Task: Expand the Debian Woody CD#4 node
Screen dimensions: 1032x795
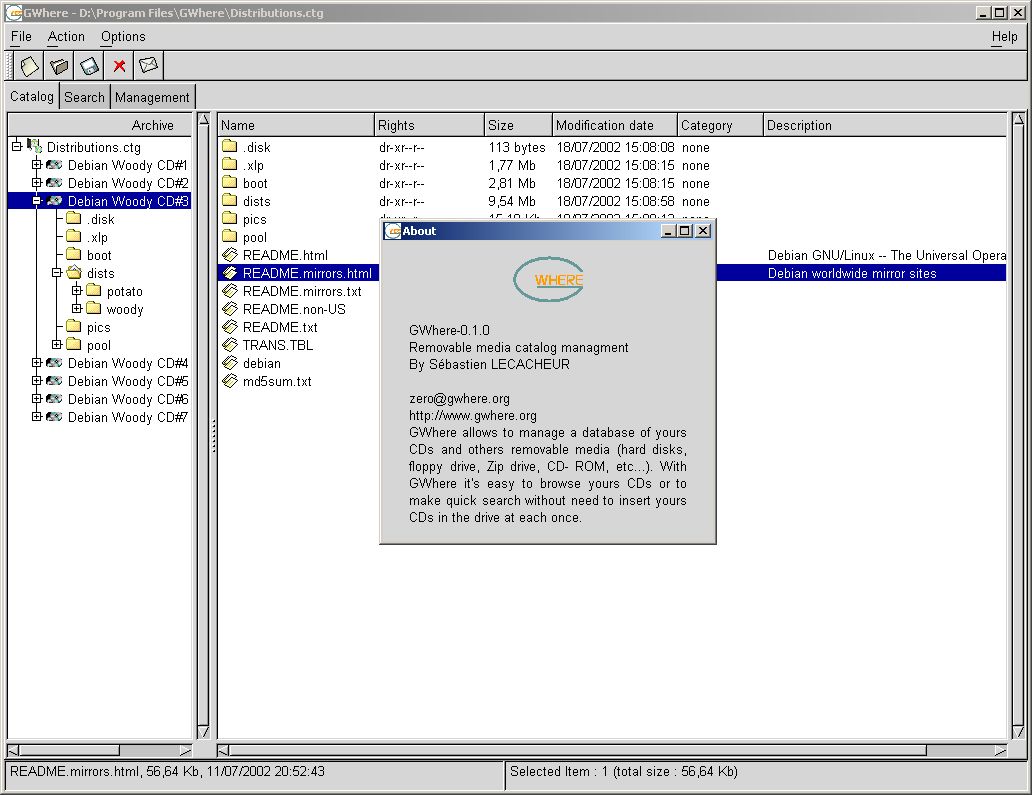Action: pyautogui.click(x=37, y=363)
